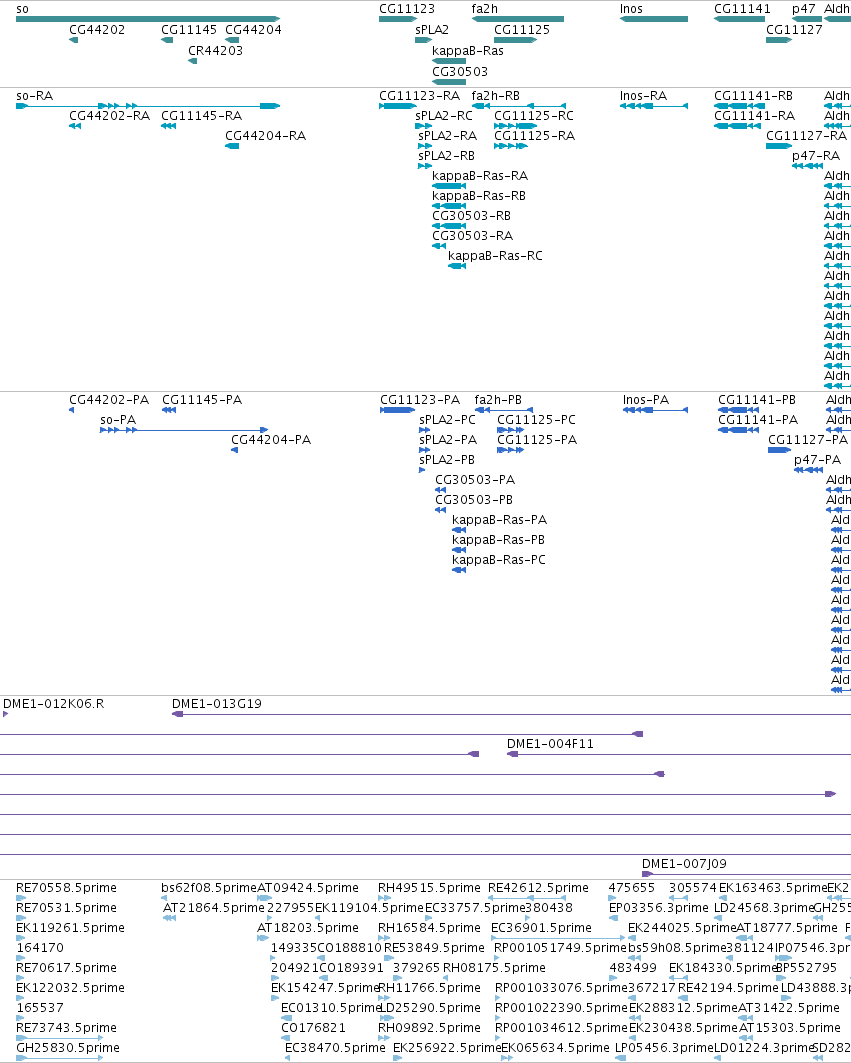Click the DME1-012K06.R clone label
This screenshot has width=851, height=1063.
pyautogui.click(x=54, y=704)
